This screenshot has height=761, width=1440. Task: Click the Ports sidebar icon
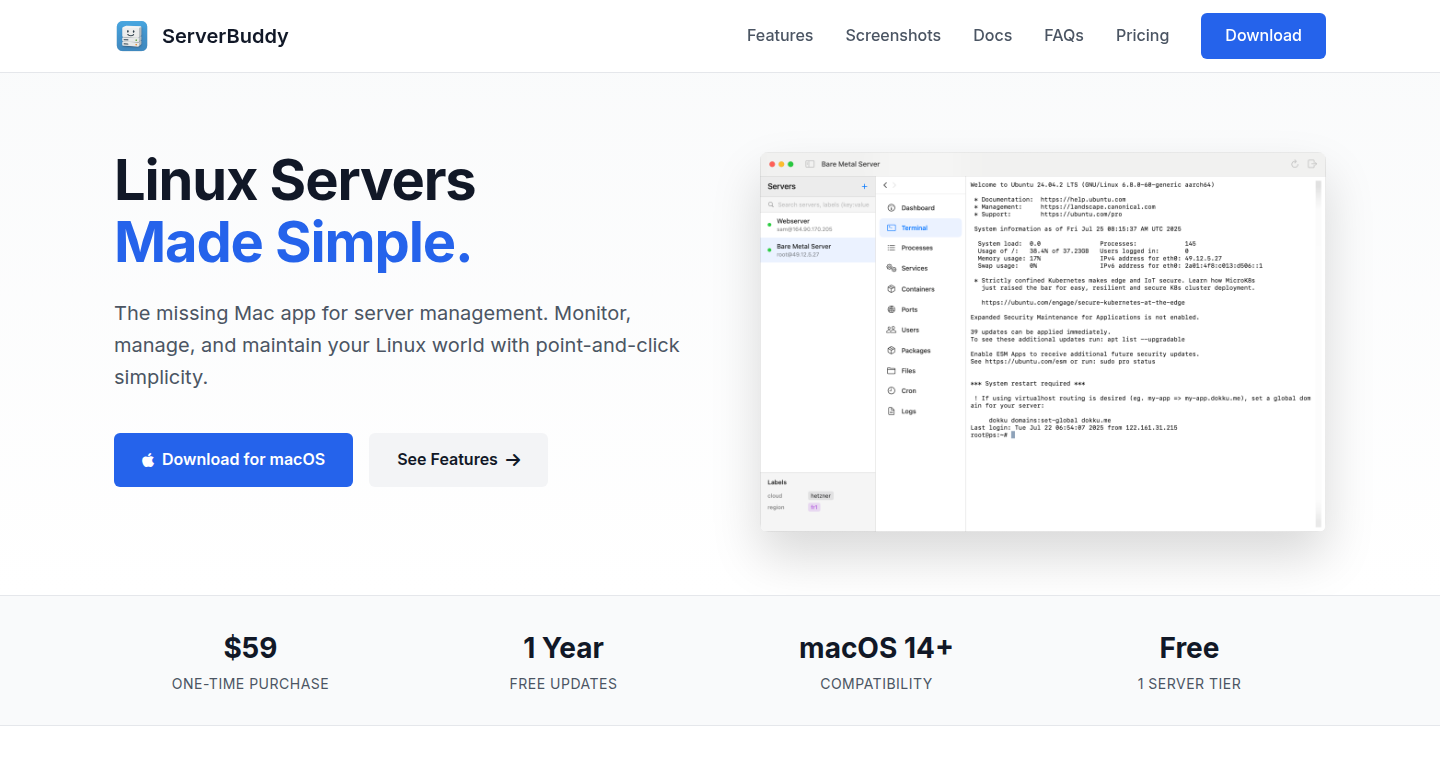pyautogui.click(x=891, y=310)
